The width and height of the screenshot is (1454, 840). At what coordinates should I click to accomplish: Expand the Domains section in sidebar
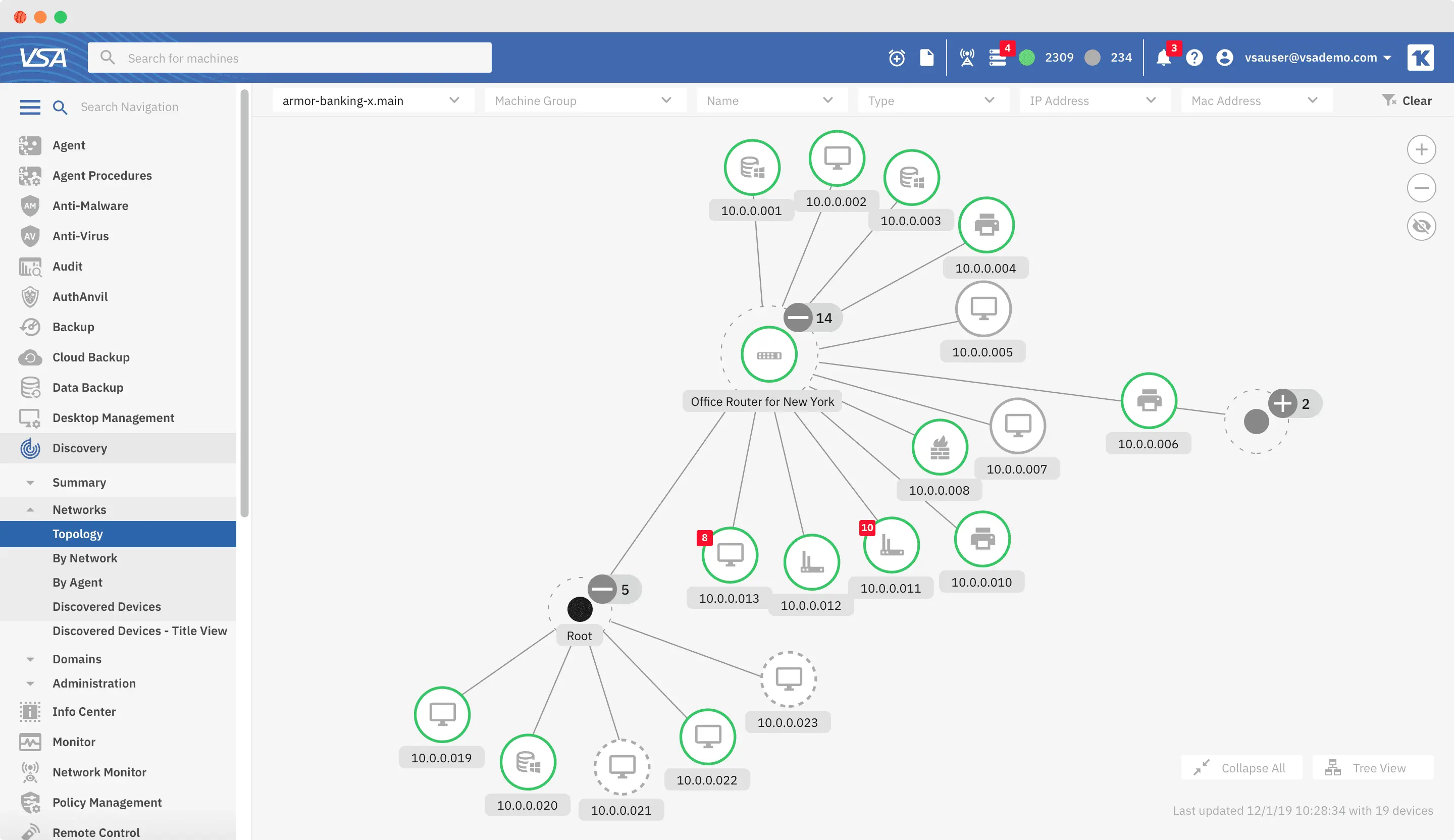(77, 659)
